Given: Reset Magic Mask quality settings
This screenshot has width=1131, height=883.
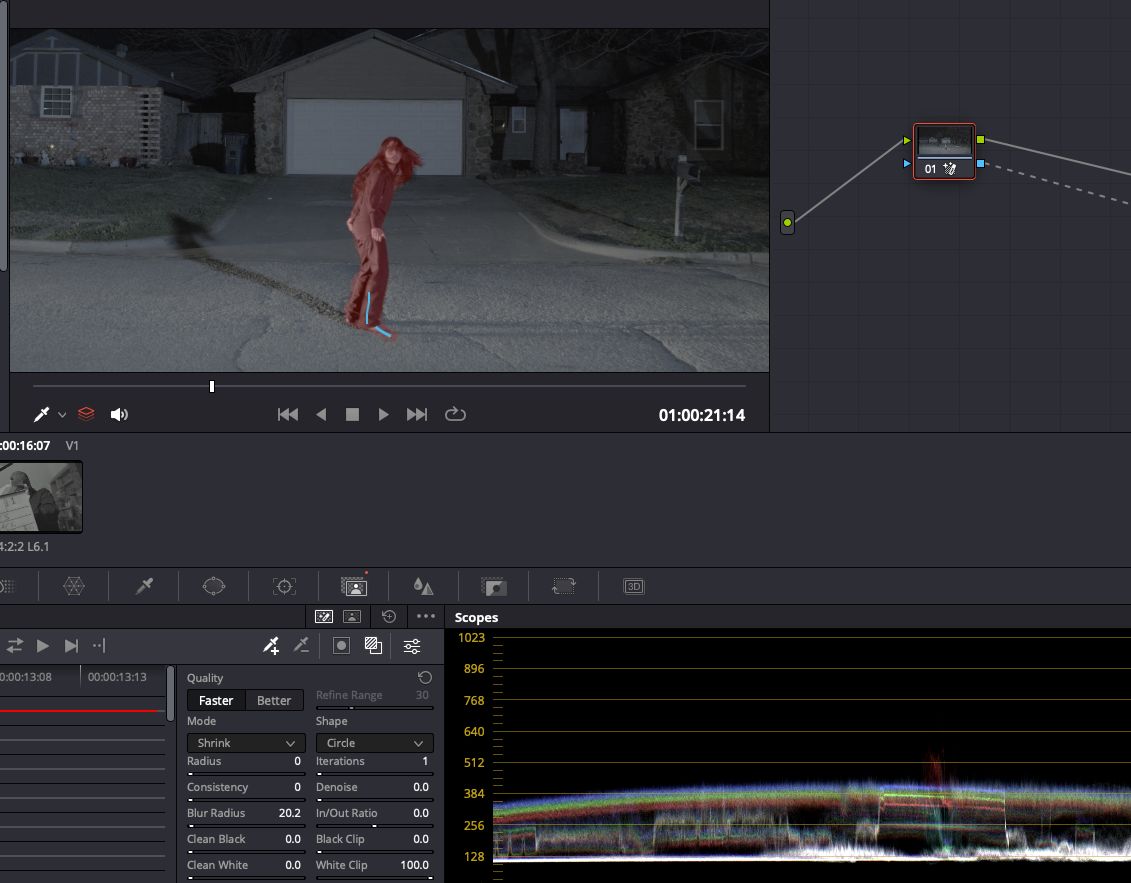Looking at the screenshot, I should coord(424,677).
